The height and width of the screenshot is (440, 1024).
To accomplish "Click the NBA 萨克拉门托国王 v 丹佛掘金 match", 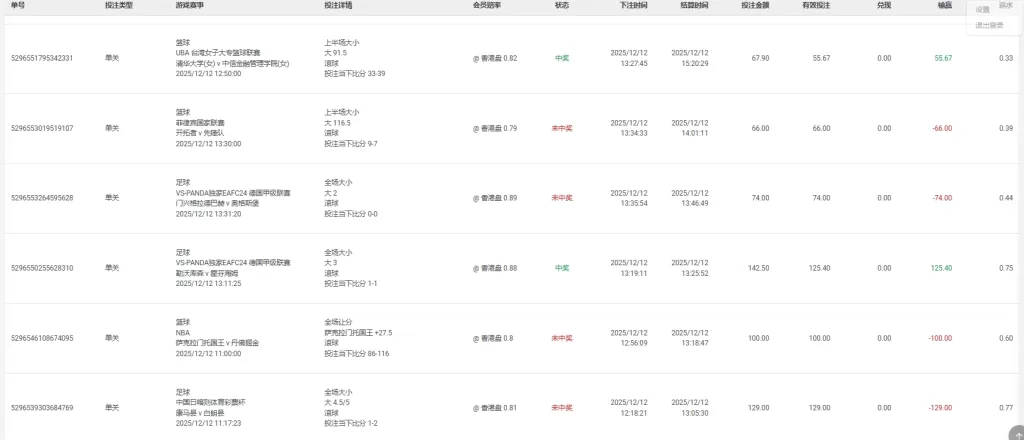I will (217, 342).
